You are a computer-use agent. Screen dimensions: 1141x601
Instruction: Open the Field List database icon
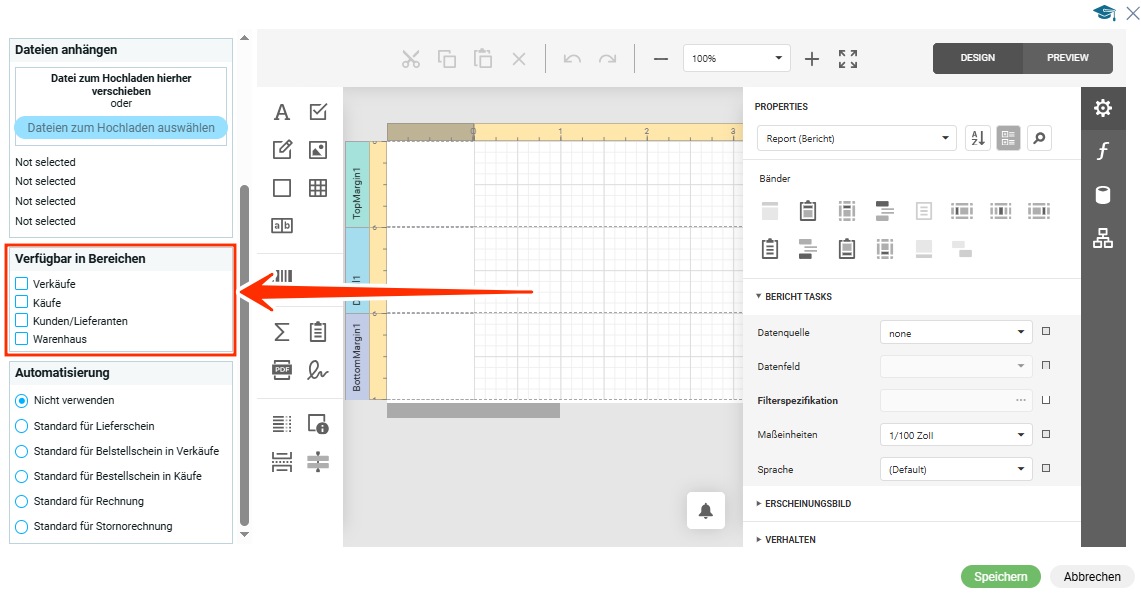(1103, 195)
